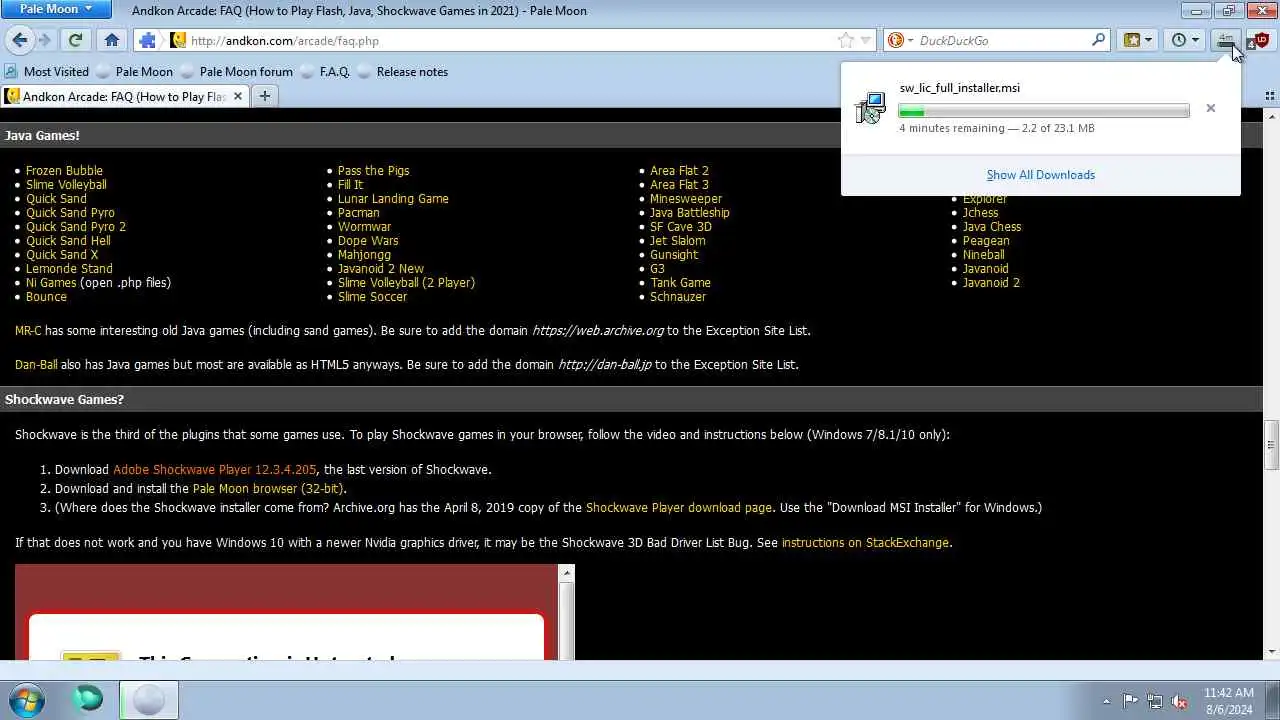Viewport: 1280px width, 720px height.
Task: Open instructions on StackExchange link
Action: pyautogui.click(x=865, y=543)
